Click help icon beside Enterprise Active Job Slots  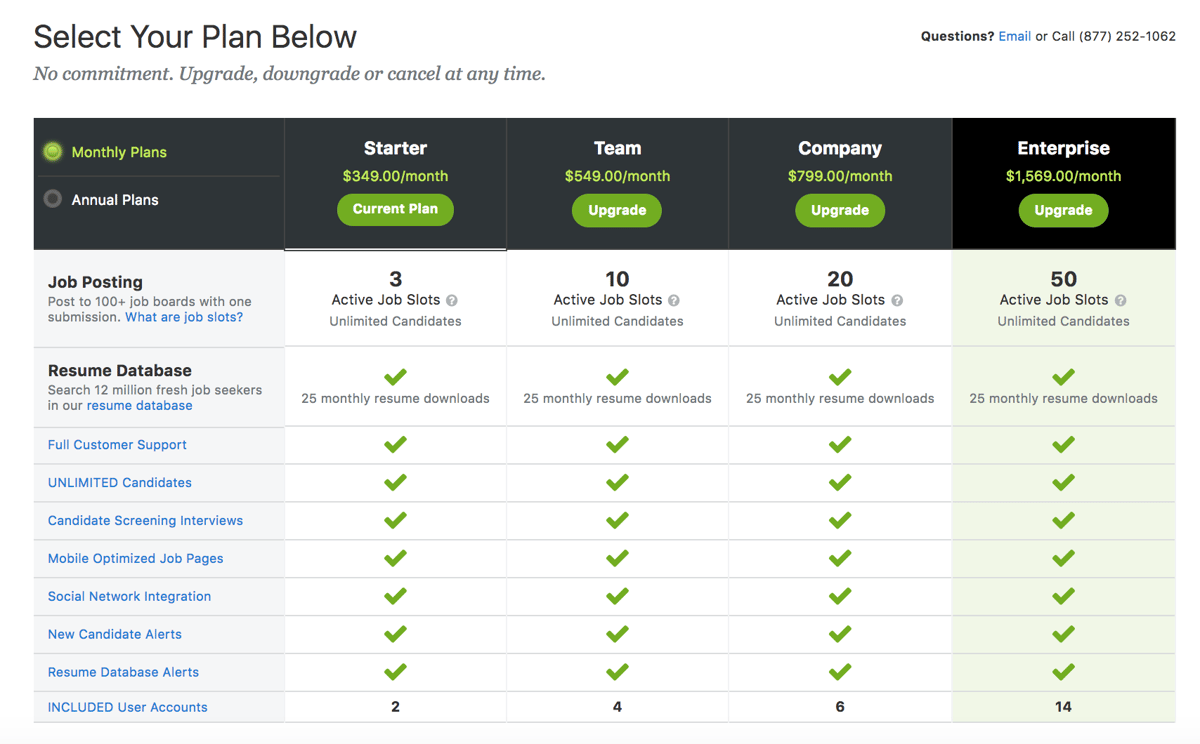coord(1120,300)
